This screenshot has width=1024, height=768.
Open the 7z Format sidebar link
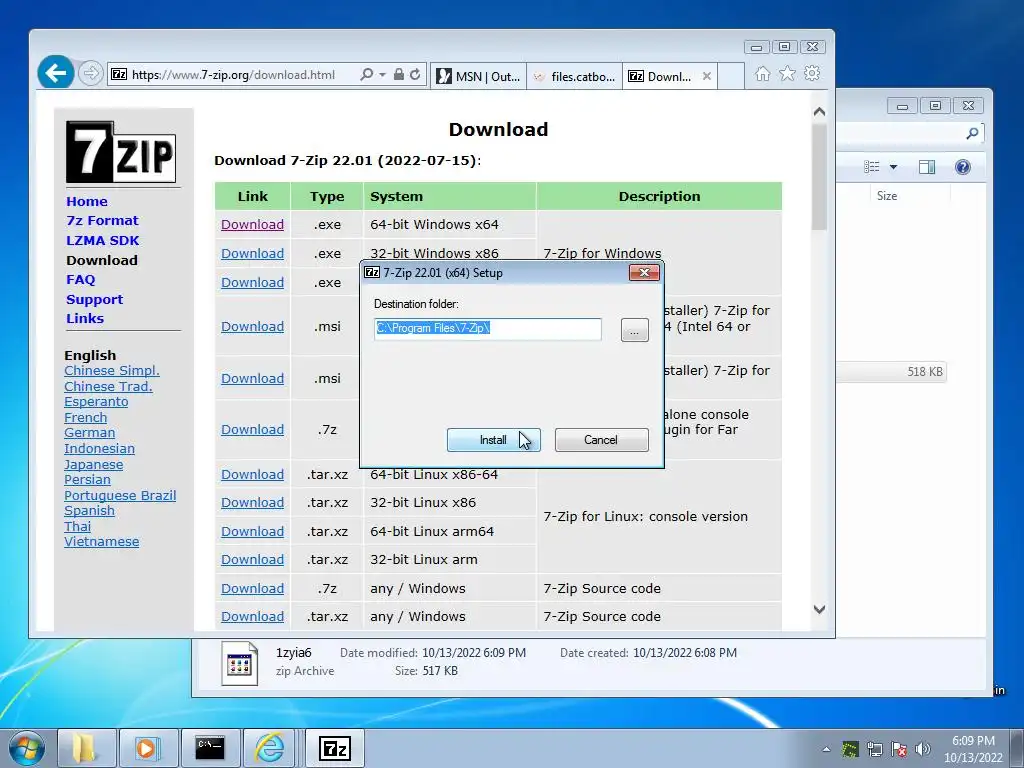click(103, 221)
